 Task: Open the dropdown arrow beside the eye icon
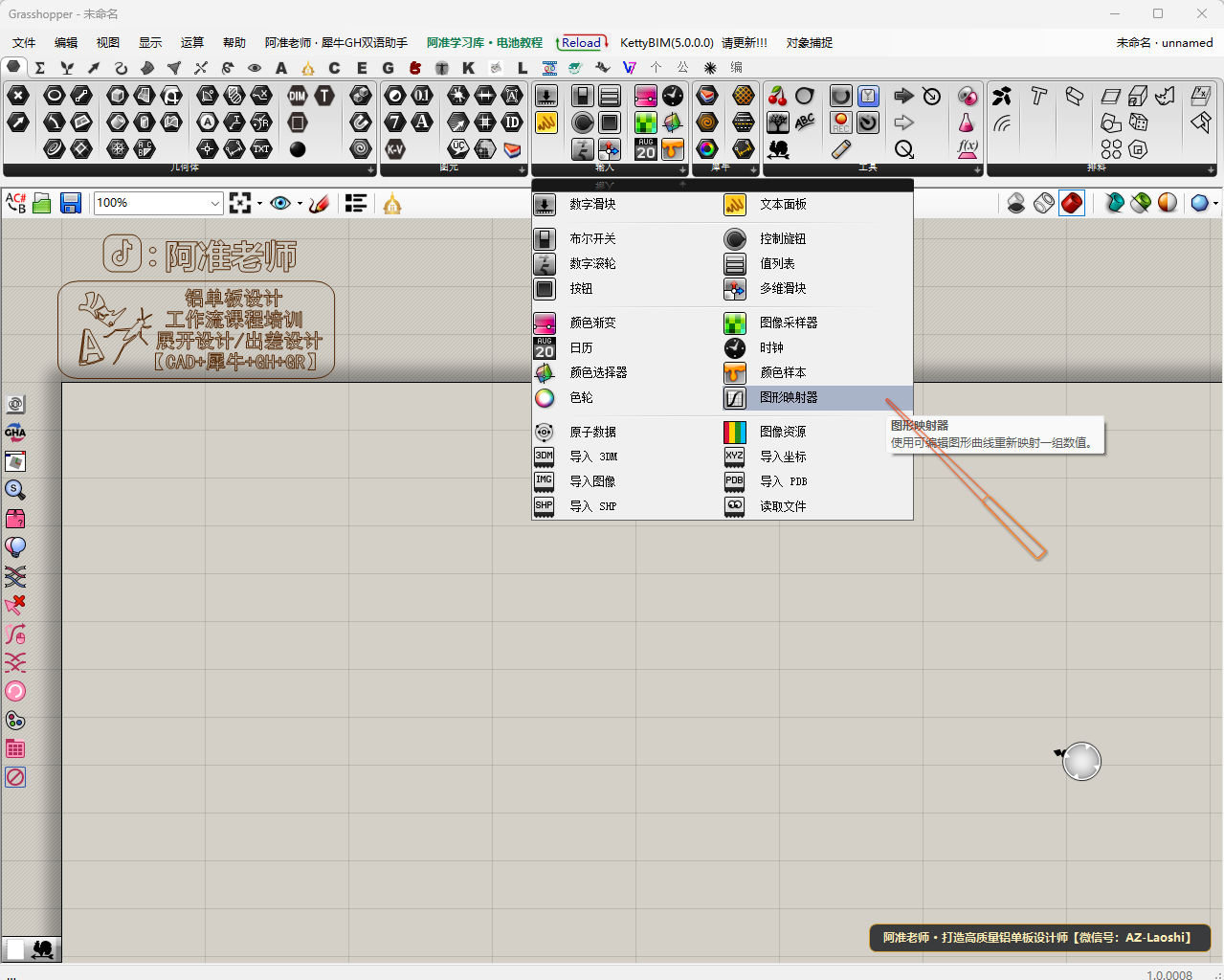pyautogui.click(x=300, y=203)
